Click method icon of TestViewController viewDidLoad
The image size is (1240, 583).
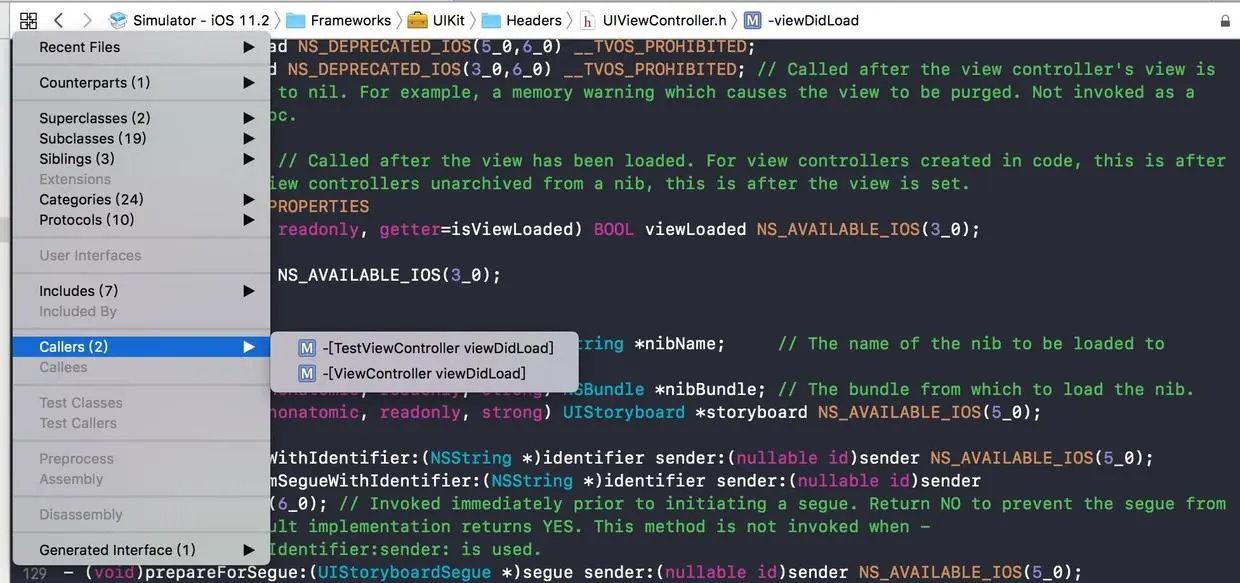tap(307, 348)
